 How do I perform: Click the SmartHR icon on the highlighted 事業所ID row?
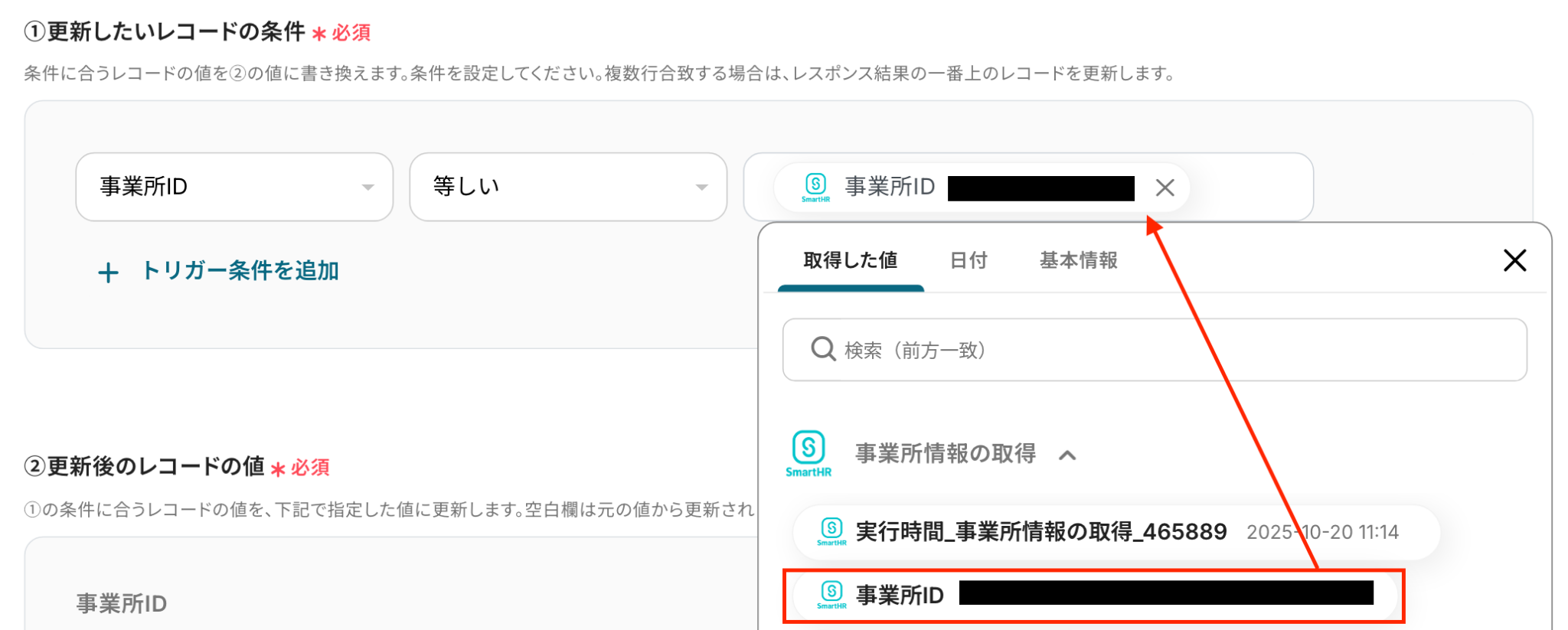831,594
